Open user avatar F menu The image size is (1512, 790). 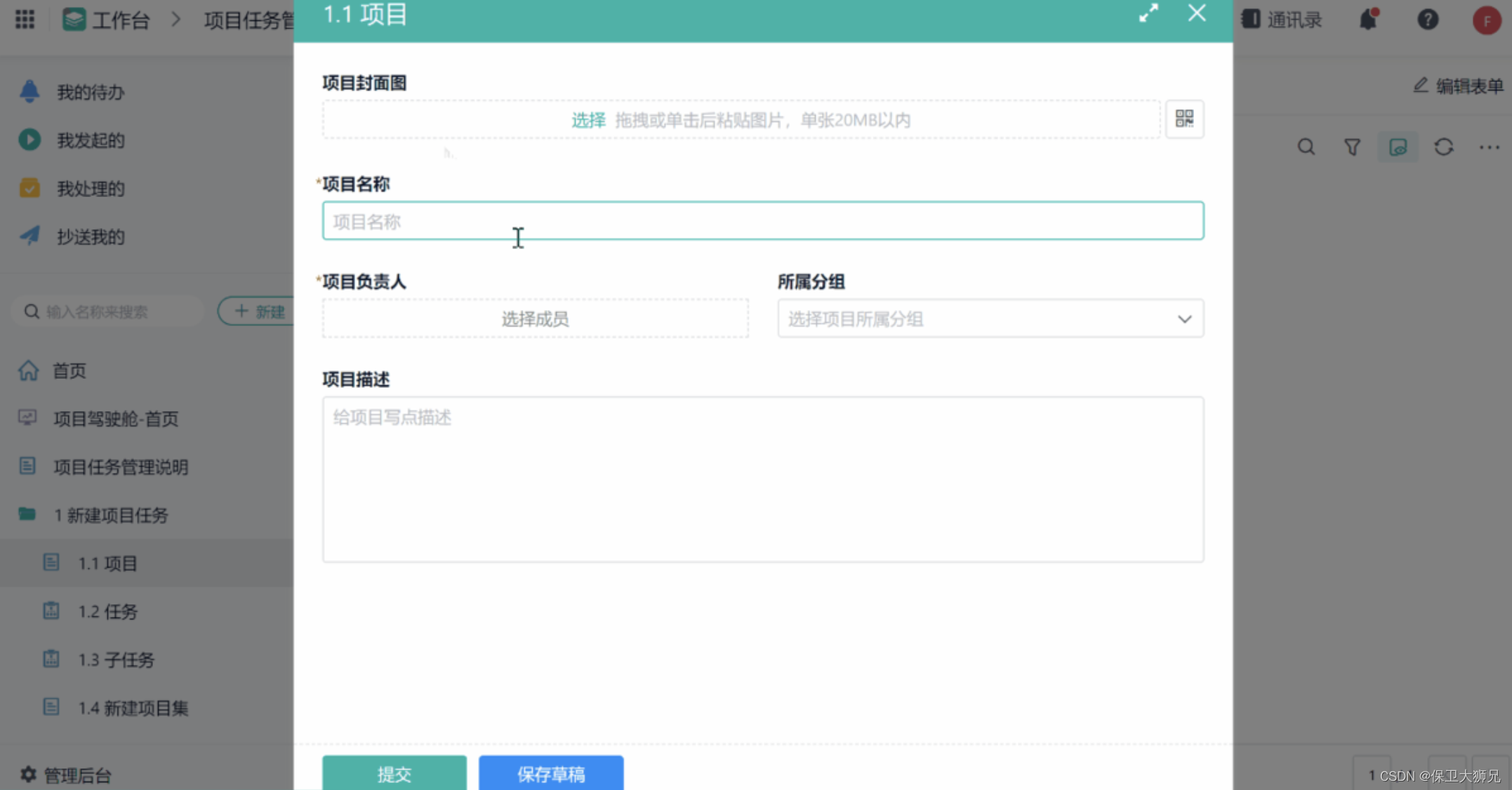point(1486,20)
